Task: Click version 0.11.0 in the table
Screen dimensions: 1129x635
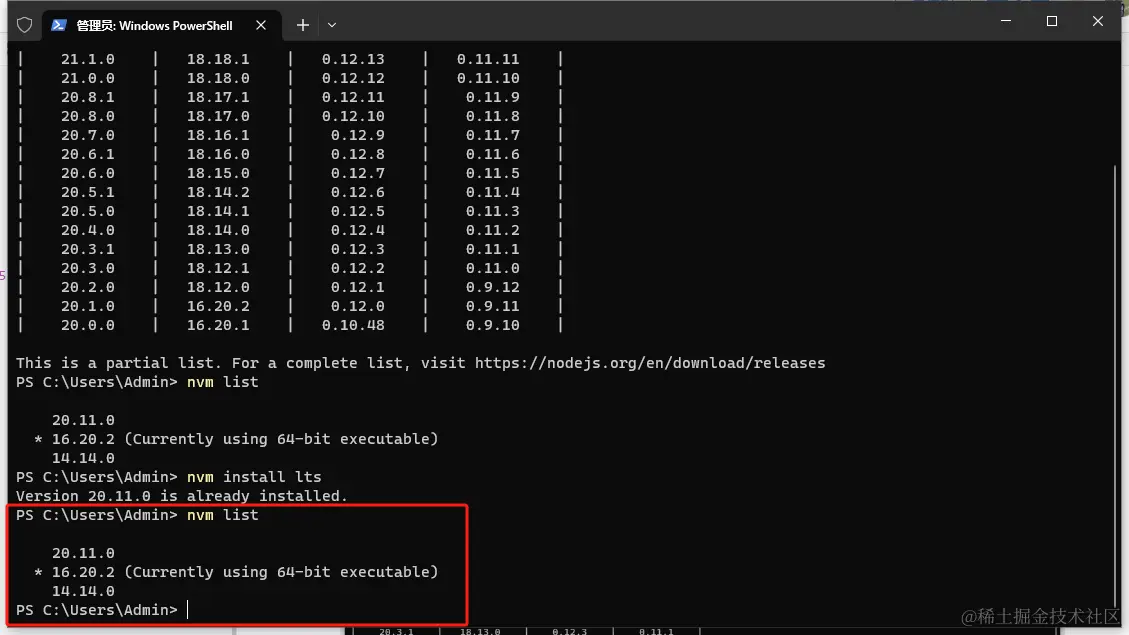Action: click(492, 268)
